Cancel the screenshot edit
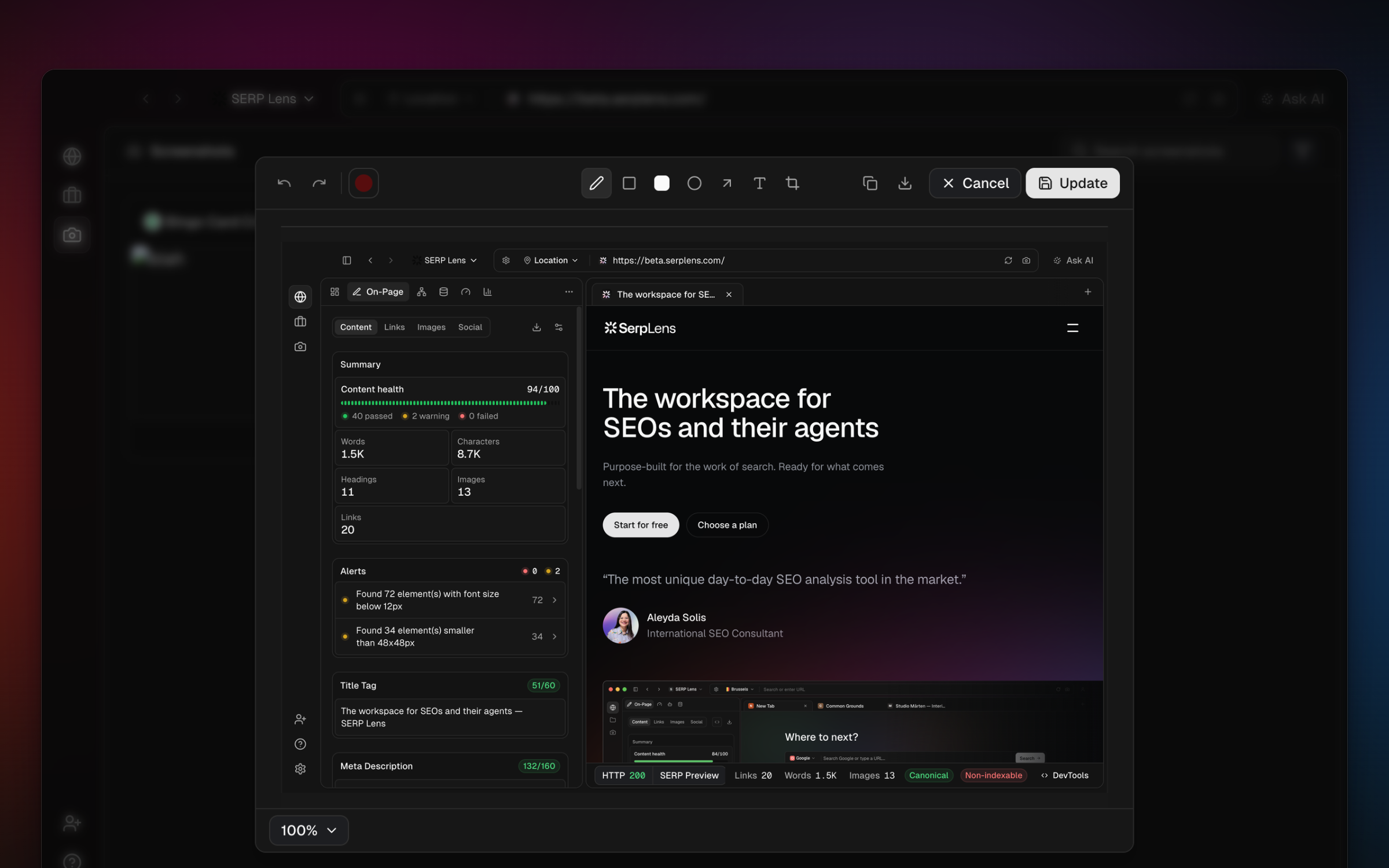 click(x=975, y=183)
